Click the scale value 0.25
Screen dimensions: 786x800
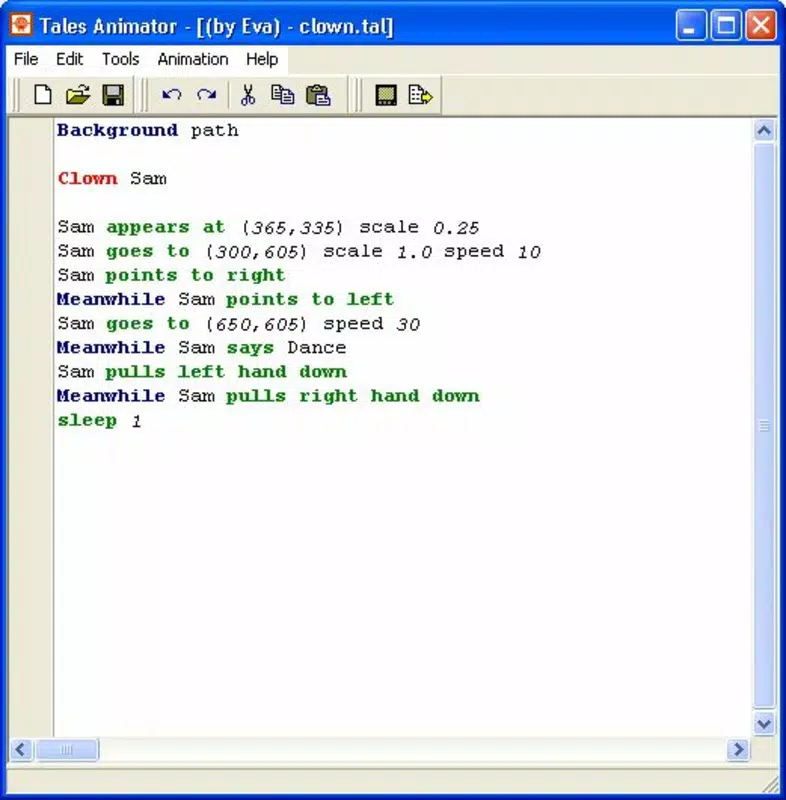coord(457,228)
